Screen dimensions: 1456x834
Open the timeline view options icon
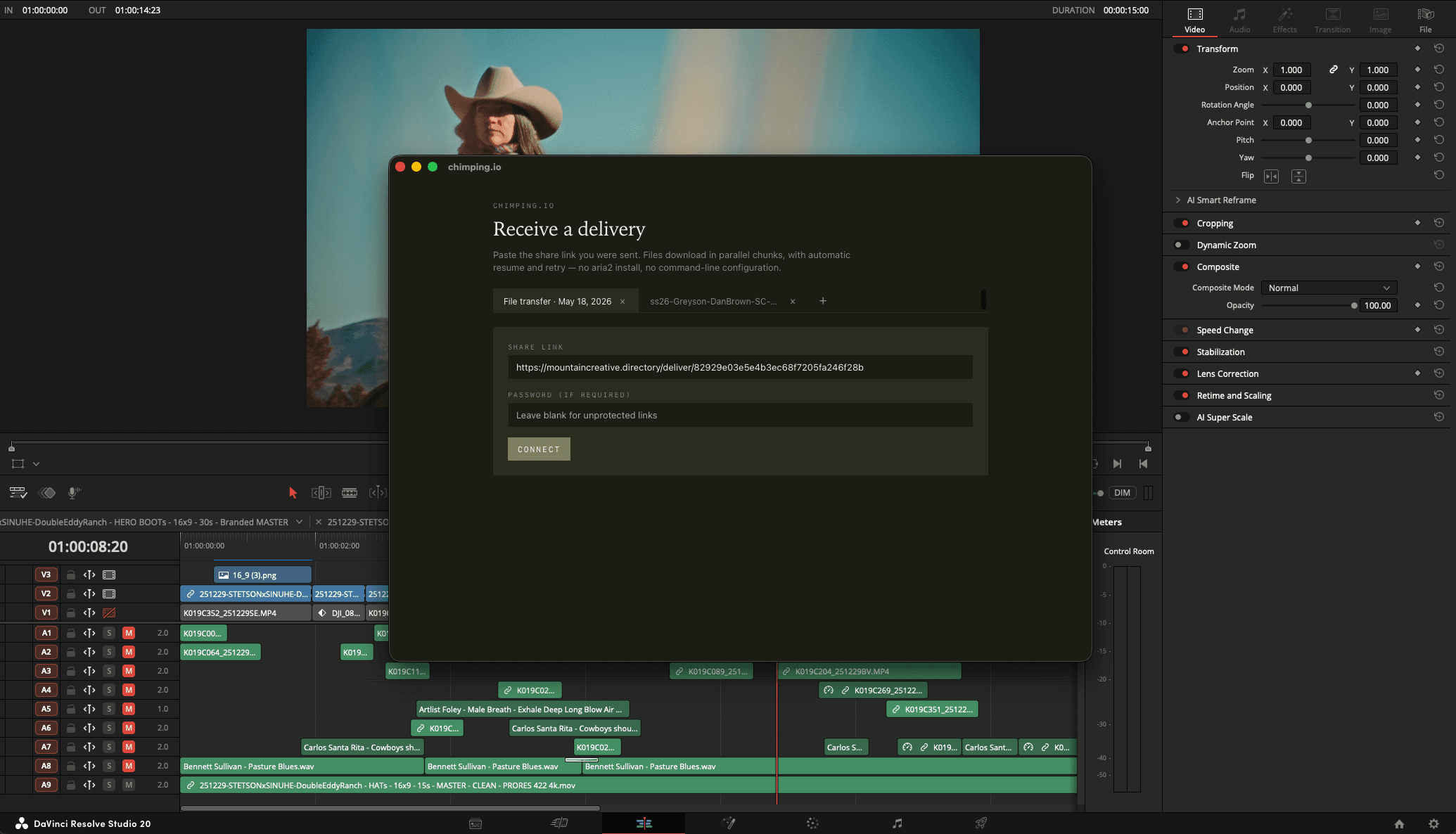(x=18, y=493)
